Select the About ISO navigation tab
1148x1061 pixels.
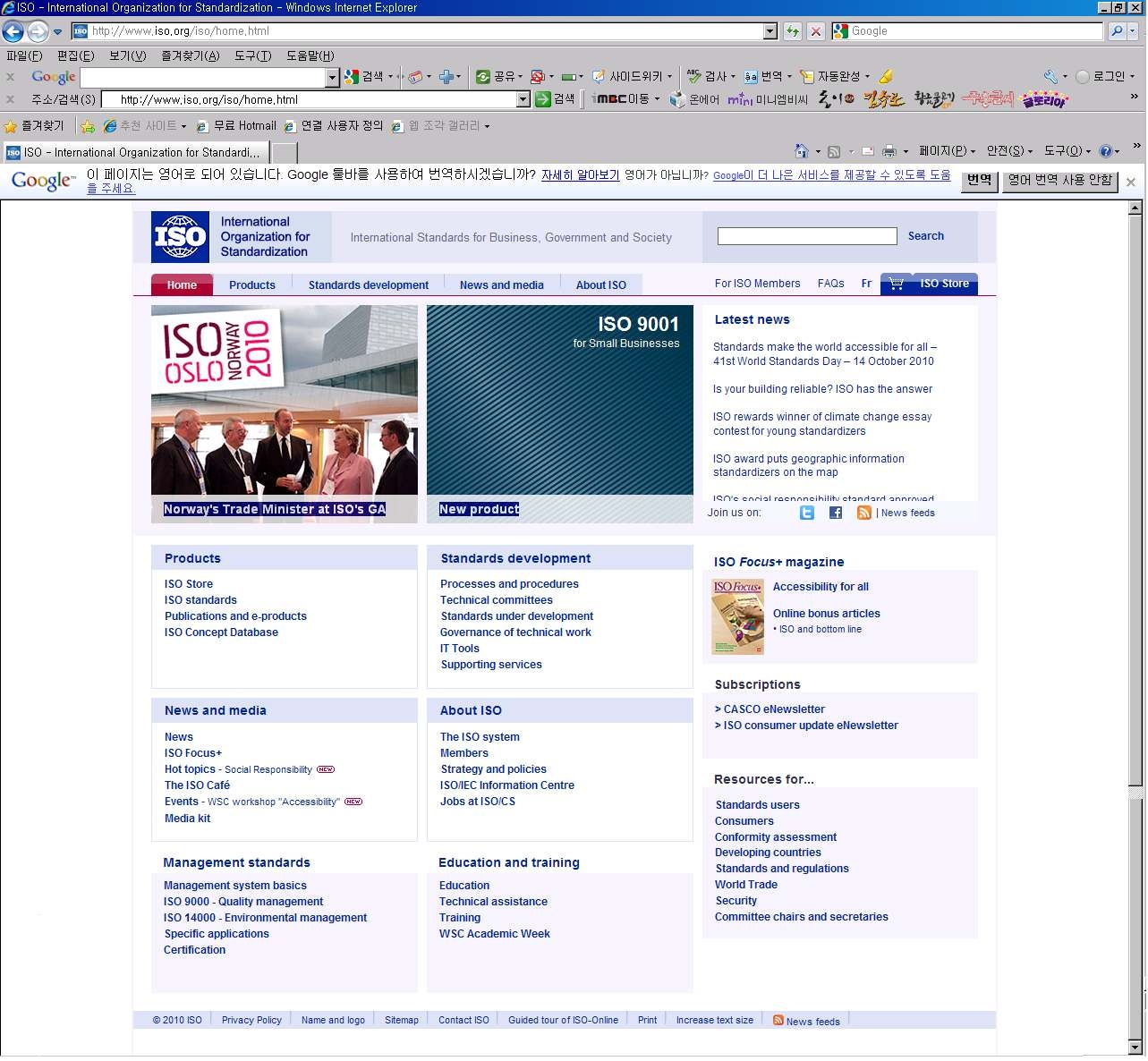tap(601, 284)
